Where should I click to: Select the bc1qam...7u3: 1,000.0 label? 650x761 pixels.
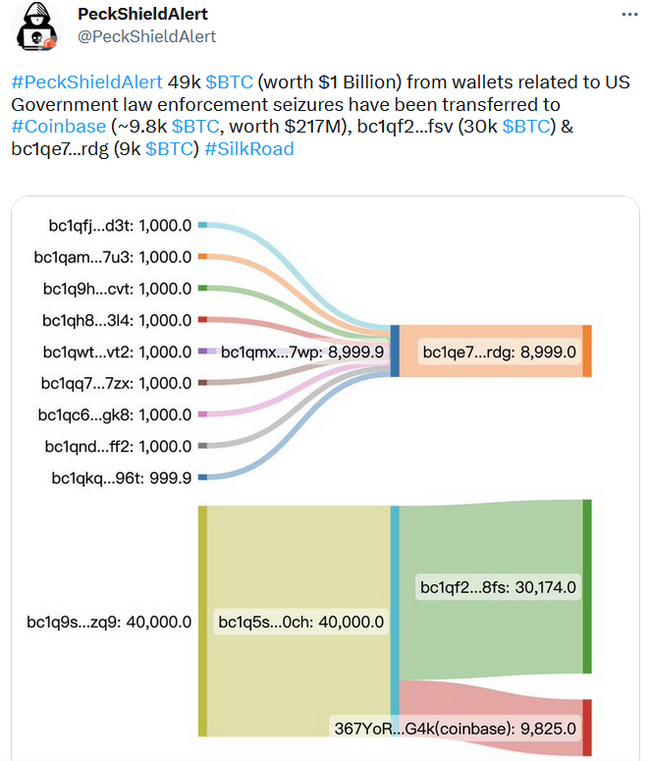click(x=113, y=257)
